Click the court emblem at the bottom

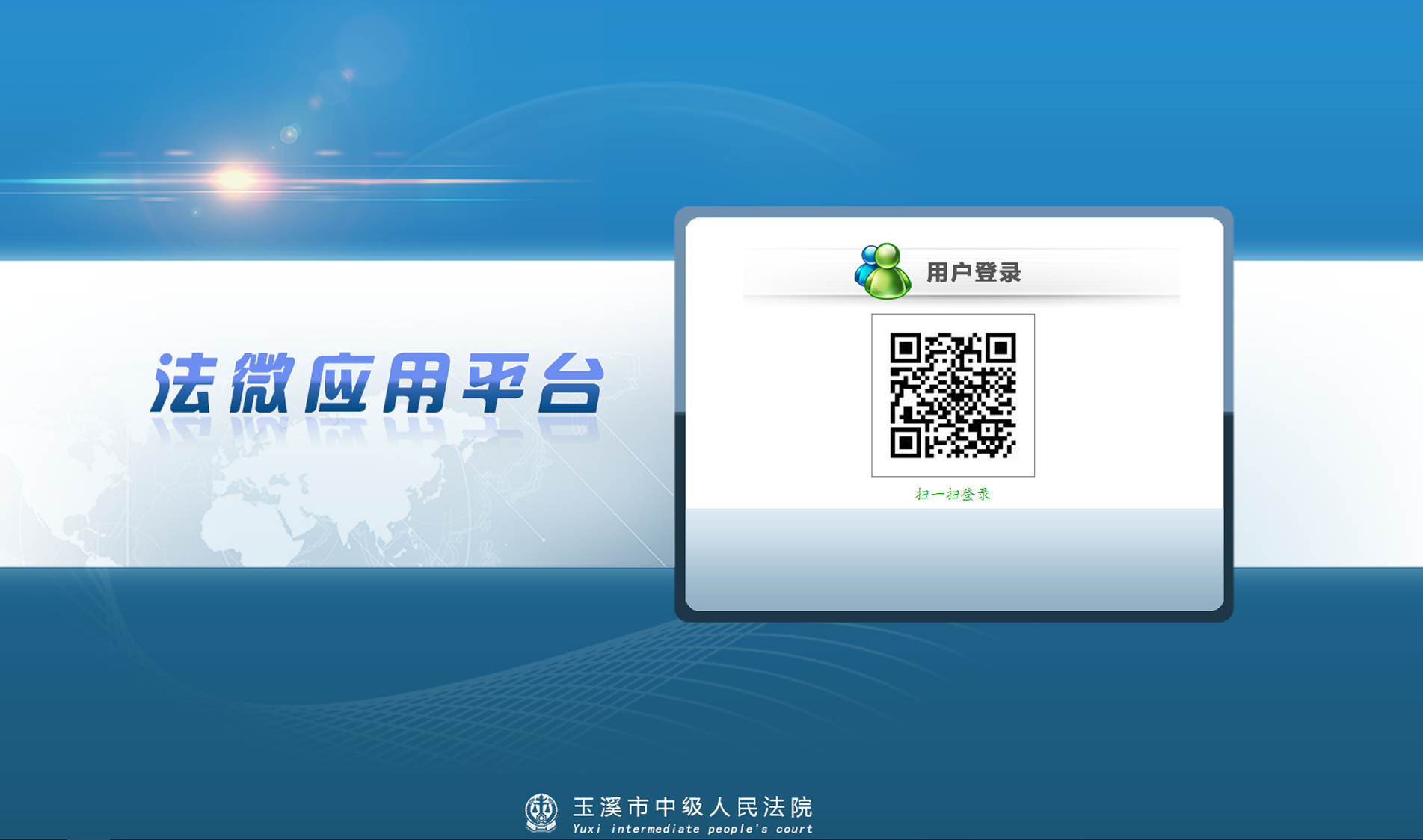541,812
